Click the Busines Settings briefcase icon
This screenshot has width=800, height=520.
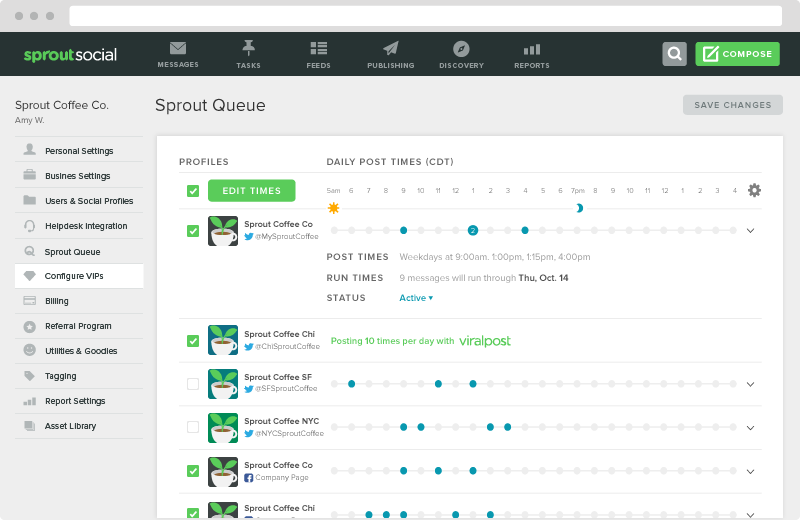click(x=30, y=175)
